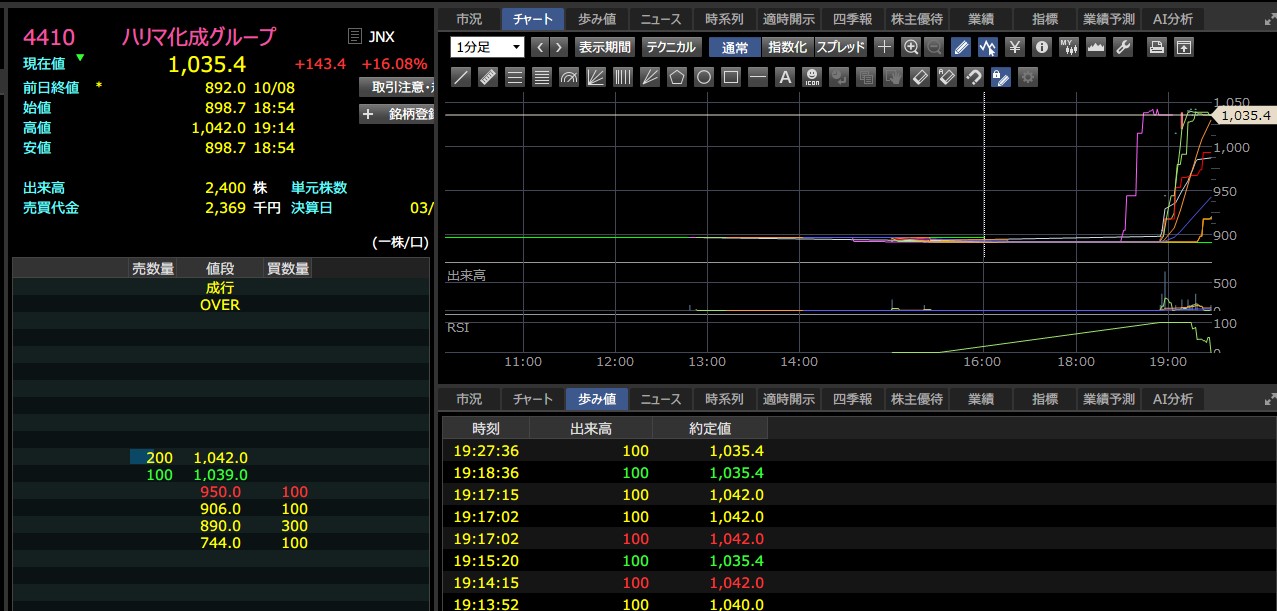
Task: Select the text A annotation tool
Action: pos(785,77)
